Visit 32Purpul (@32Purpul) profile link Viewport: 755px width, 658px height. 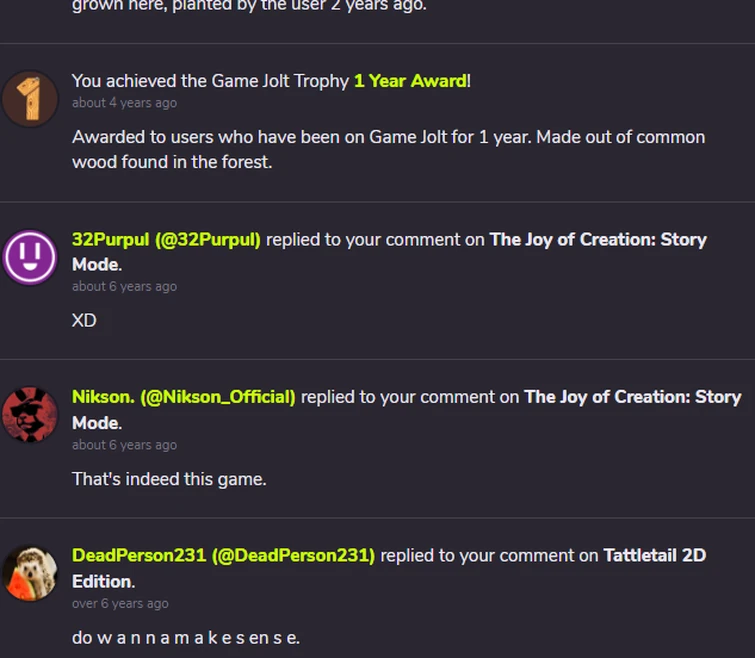click(x=166, y=240)
